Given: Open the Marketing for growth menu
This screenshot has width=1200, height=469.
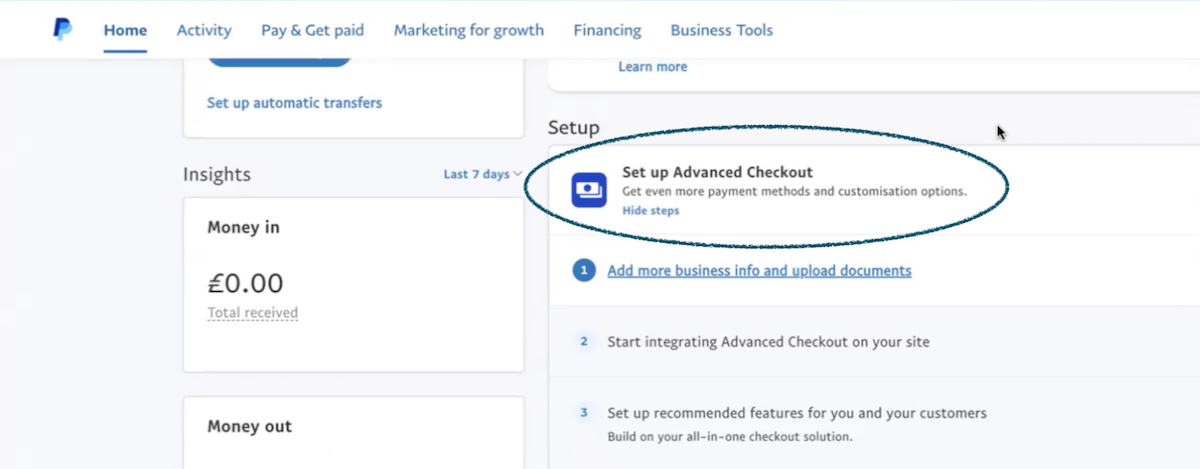Looking at the screenshot, I should (468, 30).
